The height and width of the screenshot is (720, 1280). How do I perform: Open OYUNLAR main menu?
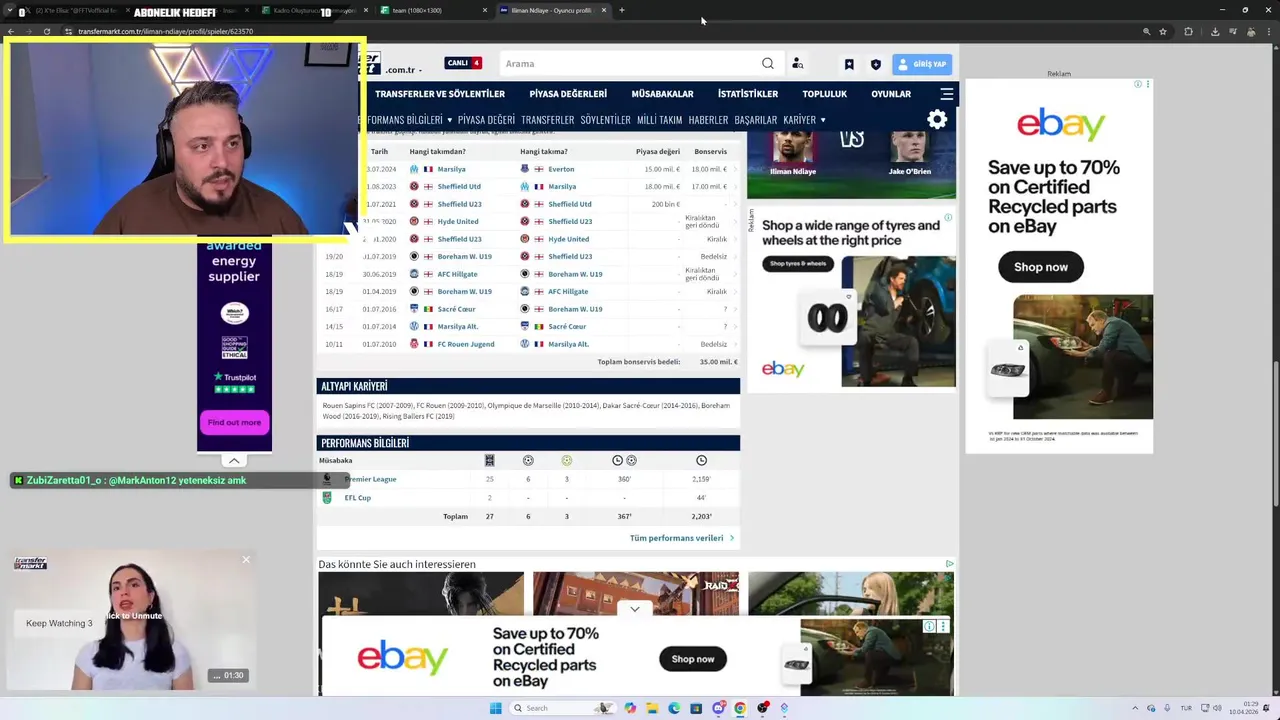(x=891, y=94)
